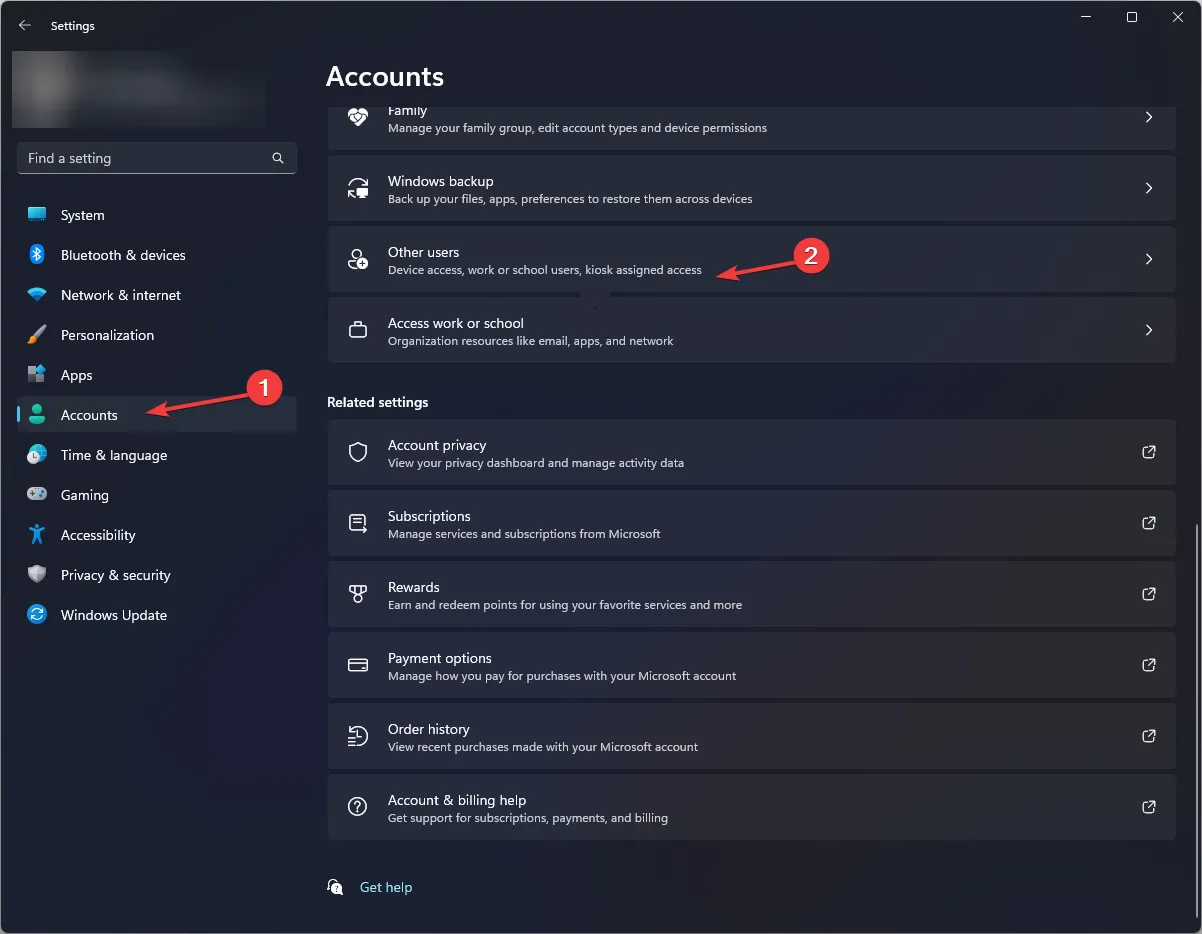The image size is (1202, 934).
Task: Click Account privacy title text
Action: click(x=437, y=445)
